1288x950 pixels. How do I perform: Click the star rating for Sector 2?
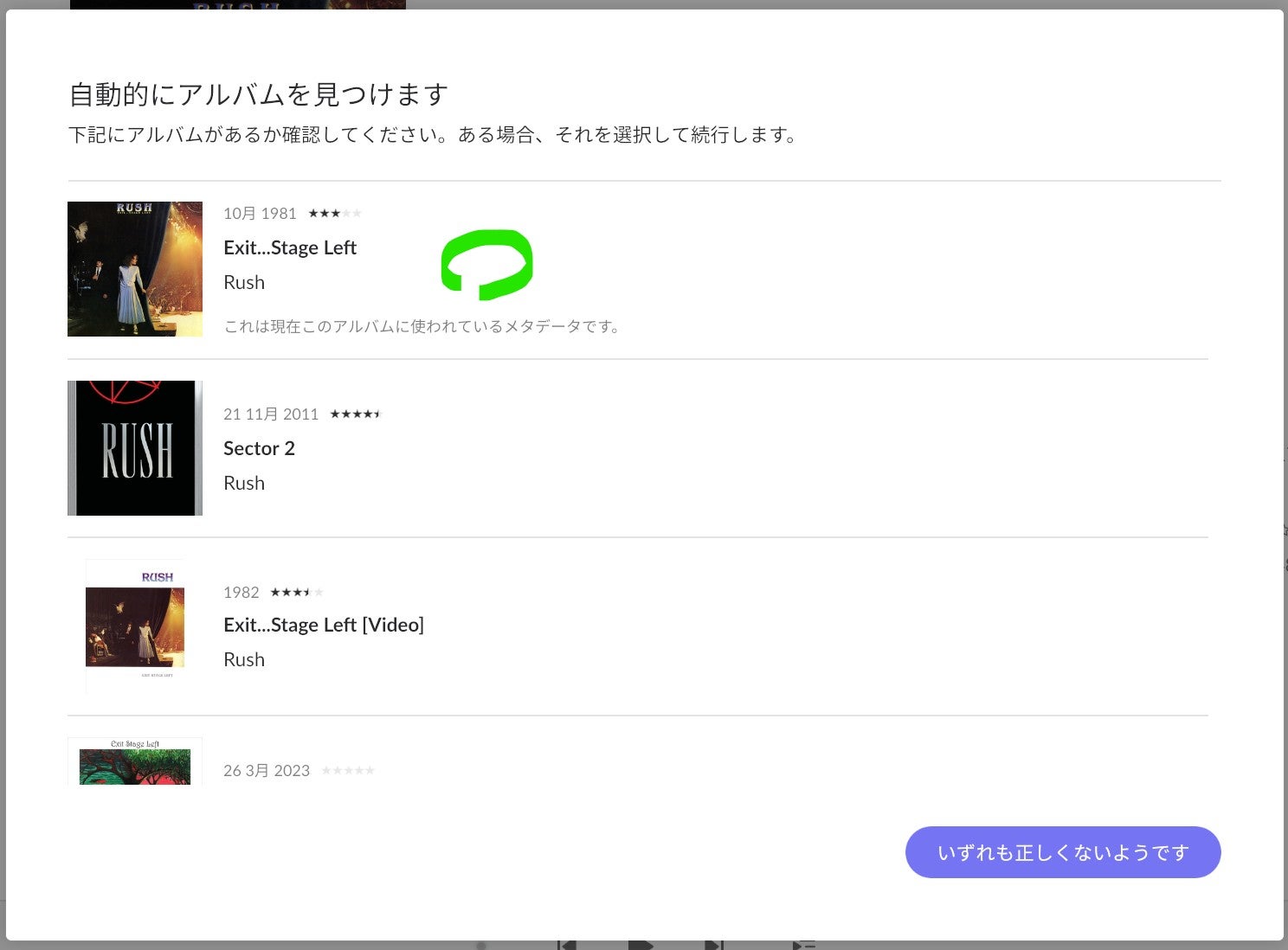tap(355, 414)
